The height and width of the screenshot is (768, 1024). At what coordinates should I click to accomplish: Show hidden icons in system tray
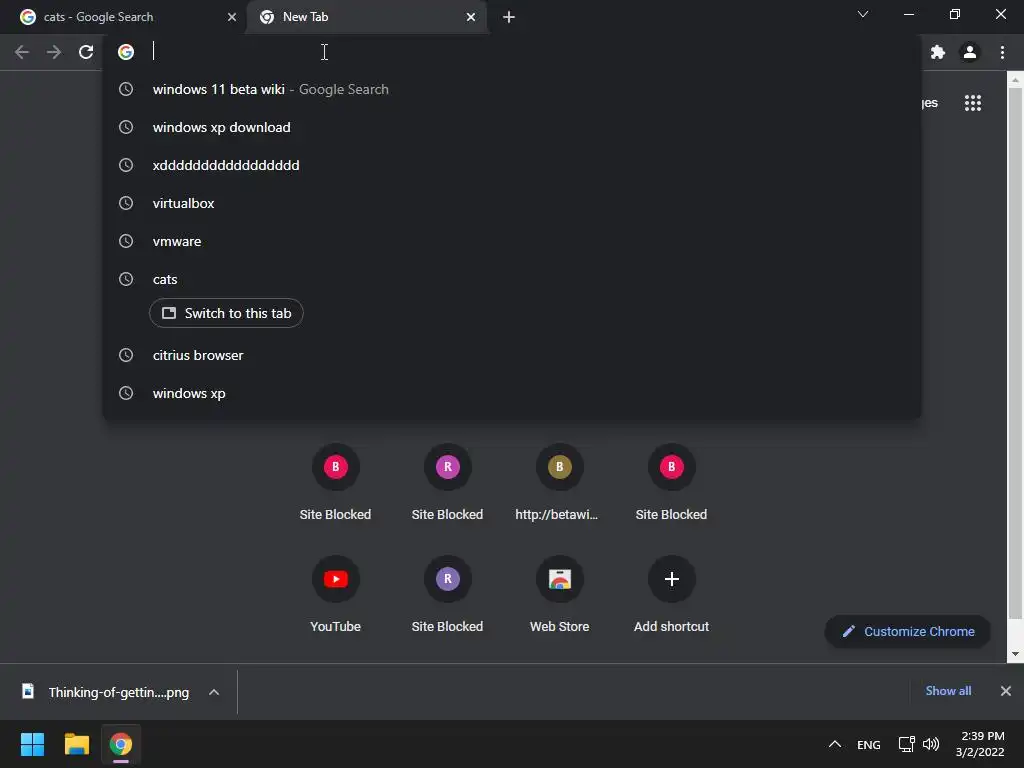835,744
